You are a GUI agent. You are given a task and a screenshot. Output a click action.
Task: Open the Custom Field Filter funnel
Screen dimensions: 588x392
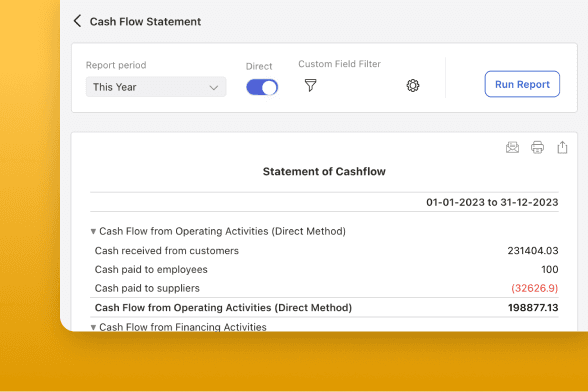[x=310, y=85]
